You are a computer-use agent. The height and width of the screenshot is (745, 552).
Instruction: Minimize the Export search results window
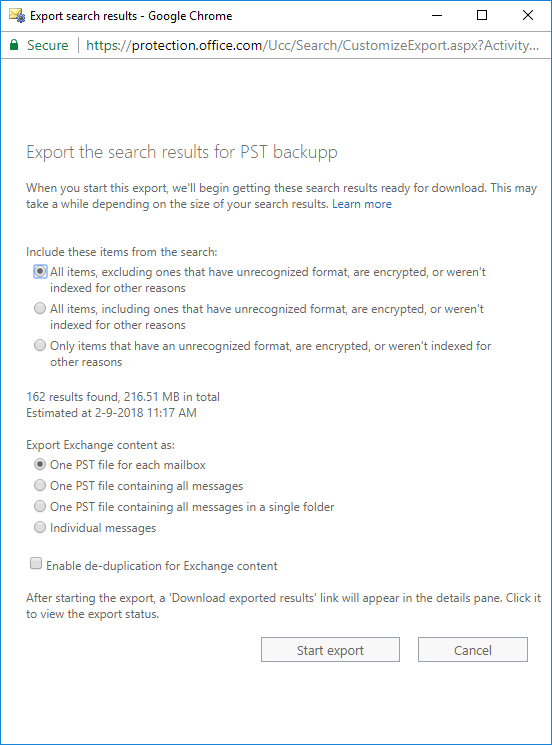437,15
